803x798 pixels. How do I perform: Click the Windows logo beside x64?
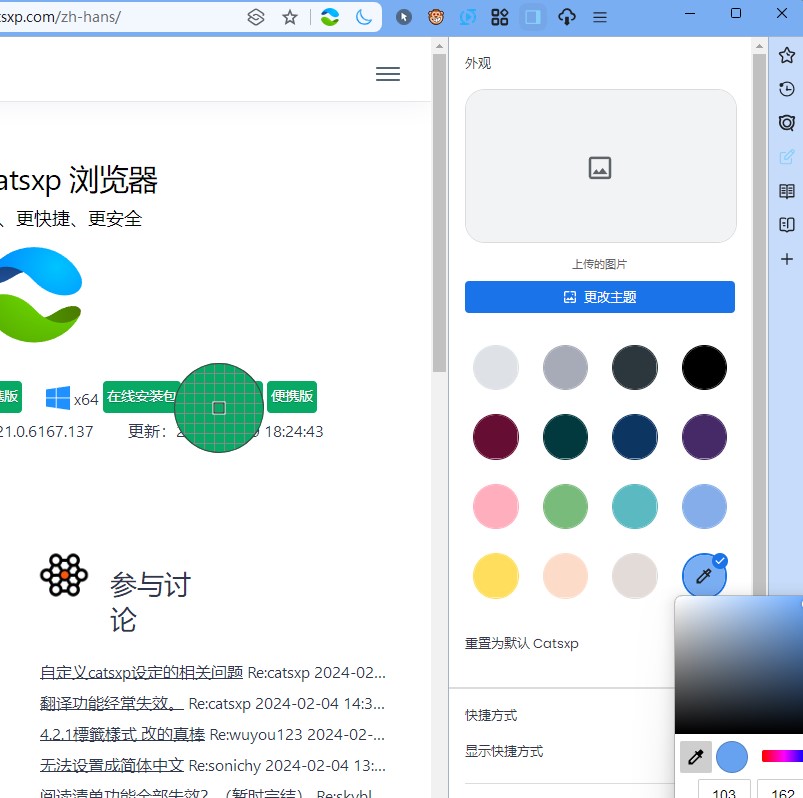pyautogui.click(x=58, y=398)
